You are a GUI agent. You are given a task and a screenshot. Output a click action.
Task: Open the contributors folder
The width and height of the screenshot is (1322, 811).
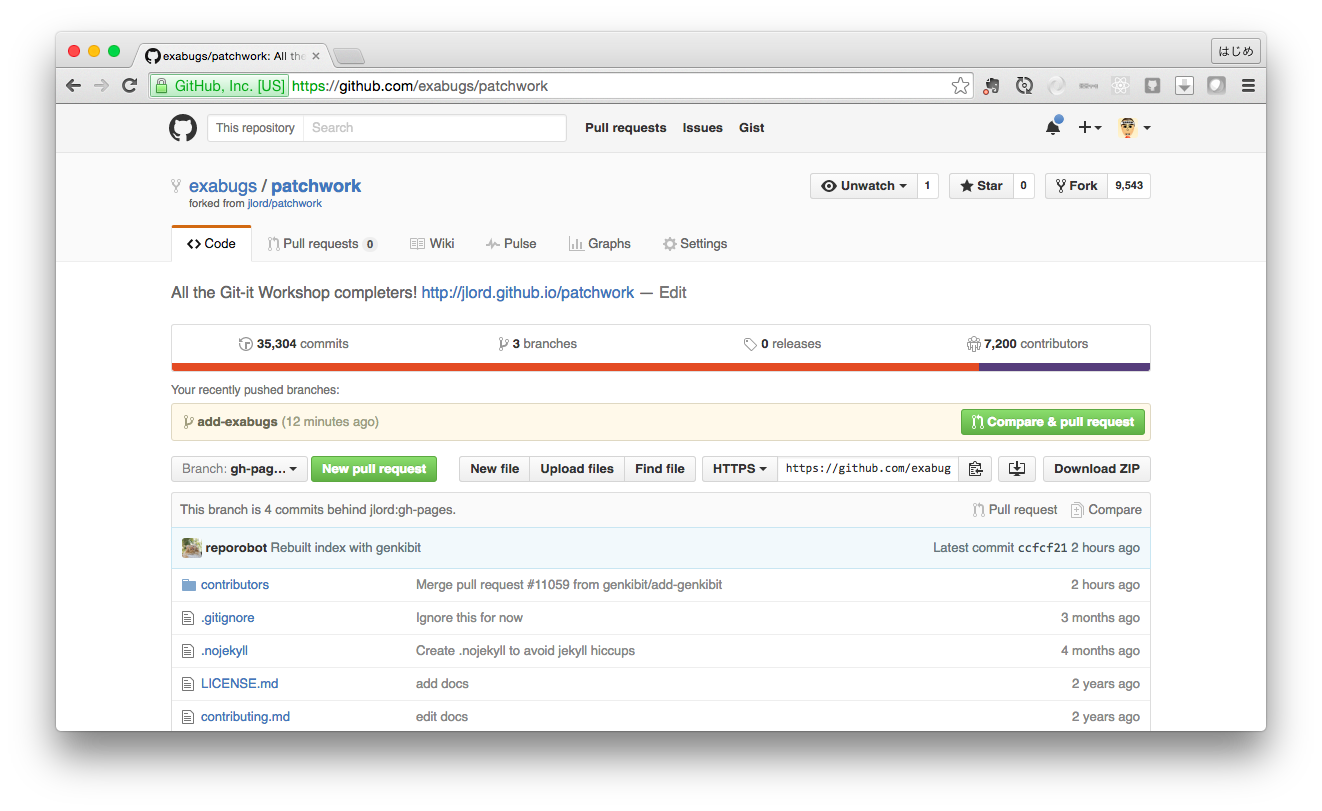tap(235, 585)
